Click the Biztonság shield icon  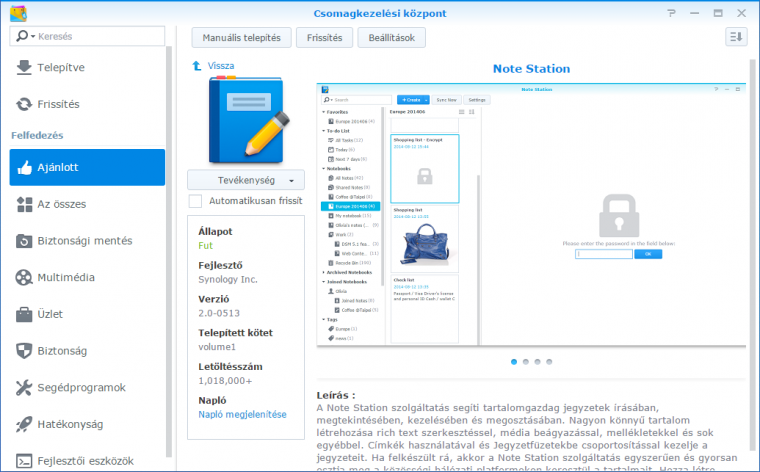(x=24, y=351)
